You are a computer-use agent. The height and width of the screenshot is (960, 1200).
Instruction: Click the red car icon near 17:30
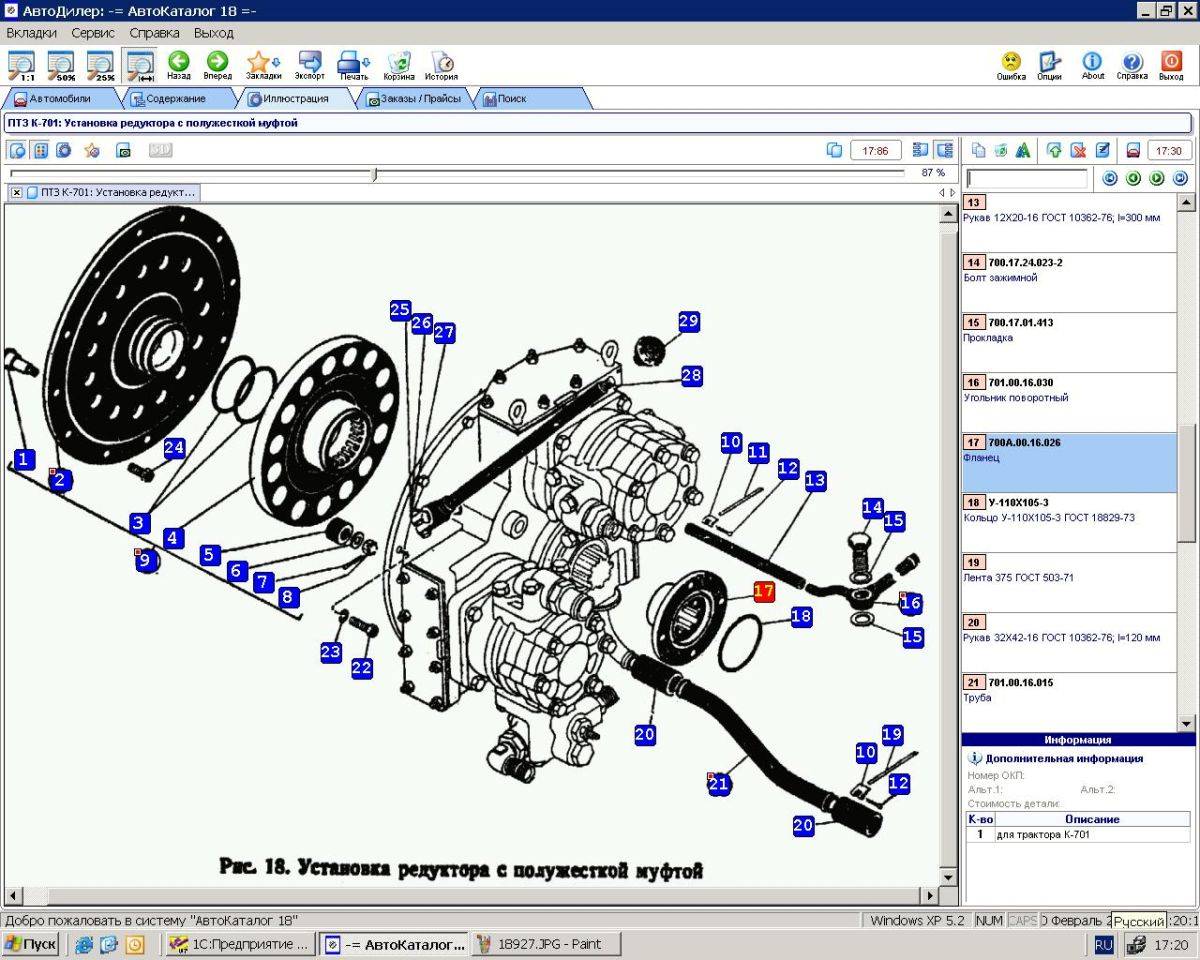[x=1133, y=150]
